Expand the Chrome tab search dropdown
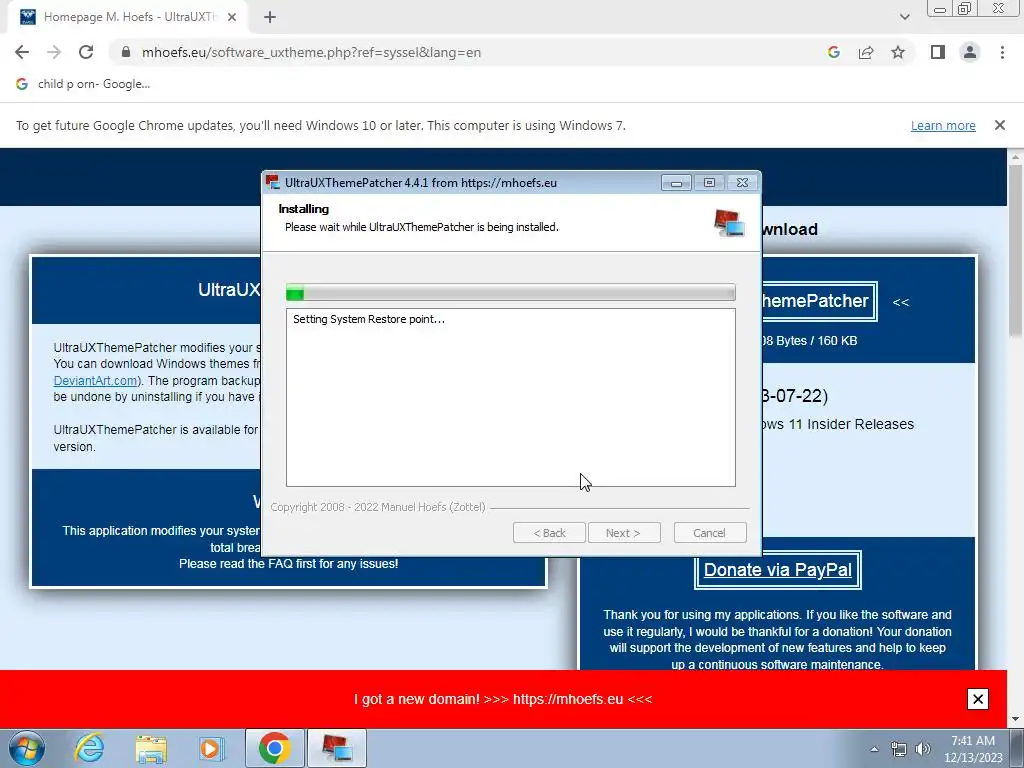The image size is (1024, 768). click(904, 17)
